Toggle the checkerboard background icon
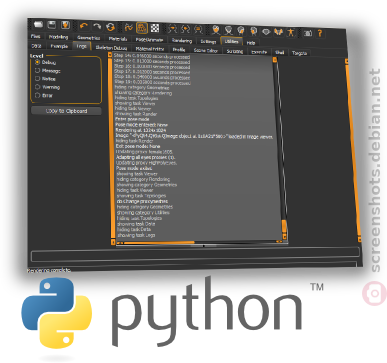The width and height of the screenshot is (387, 363). [x=155, y=28]
